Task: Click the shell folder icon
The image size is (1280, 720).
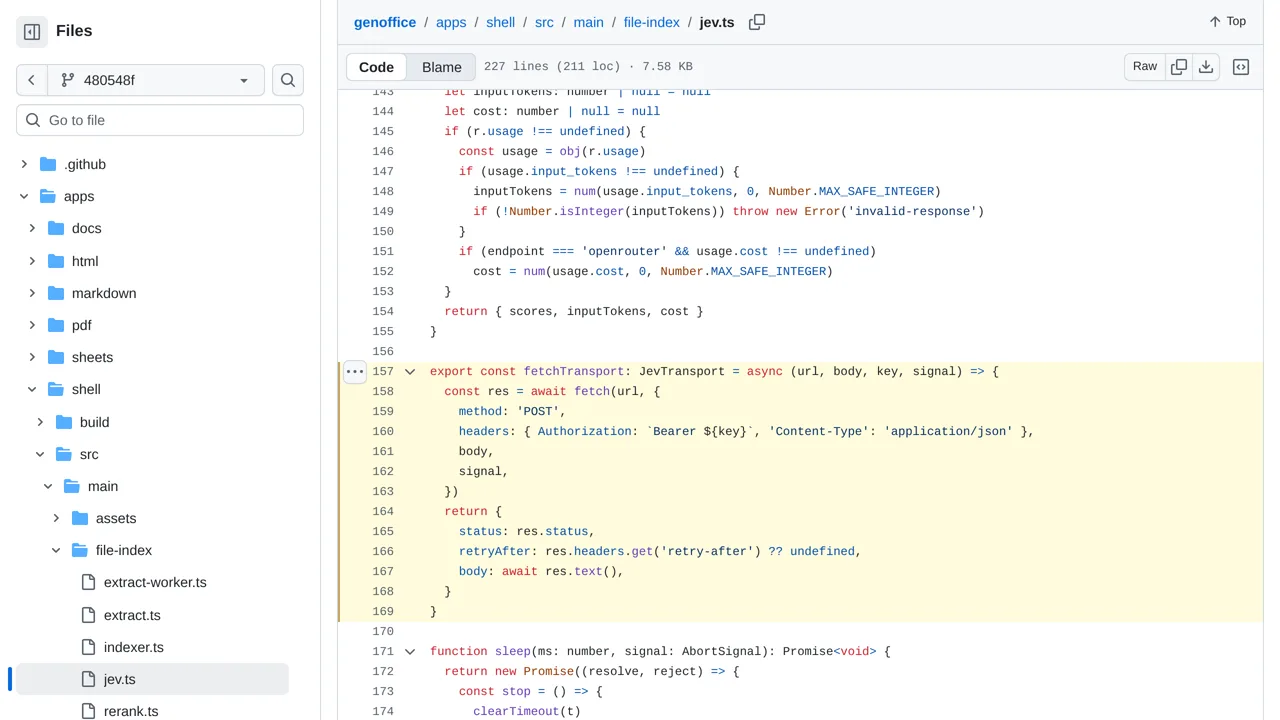Action: (x=56, y=389)
